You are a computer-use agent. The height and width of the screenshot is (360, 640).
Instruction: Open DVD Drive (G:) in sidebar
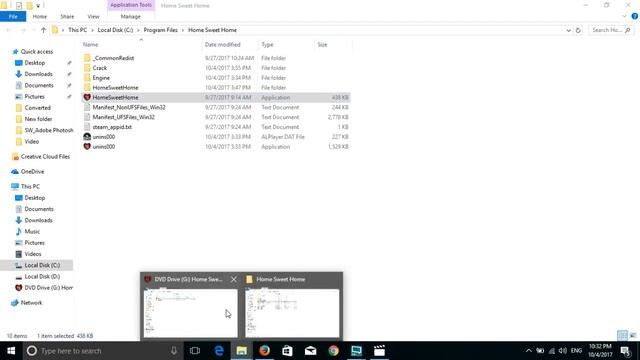click(x=48, y=288)
